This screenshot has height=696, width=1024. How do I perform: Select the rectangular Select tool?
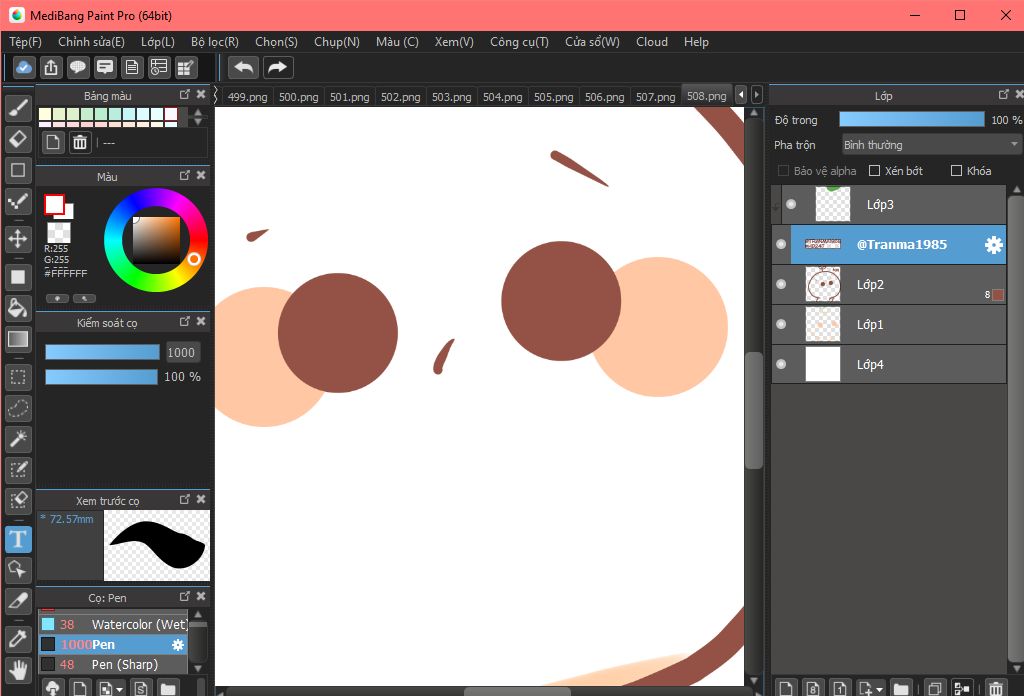click(x=18, y=377)
